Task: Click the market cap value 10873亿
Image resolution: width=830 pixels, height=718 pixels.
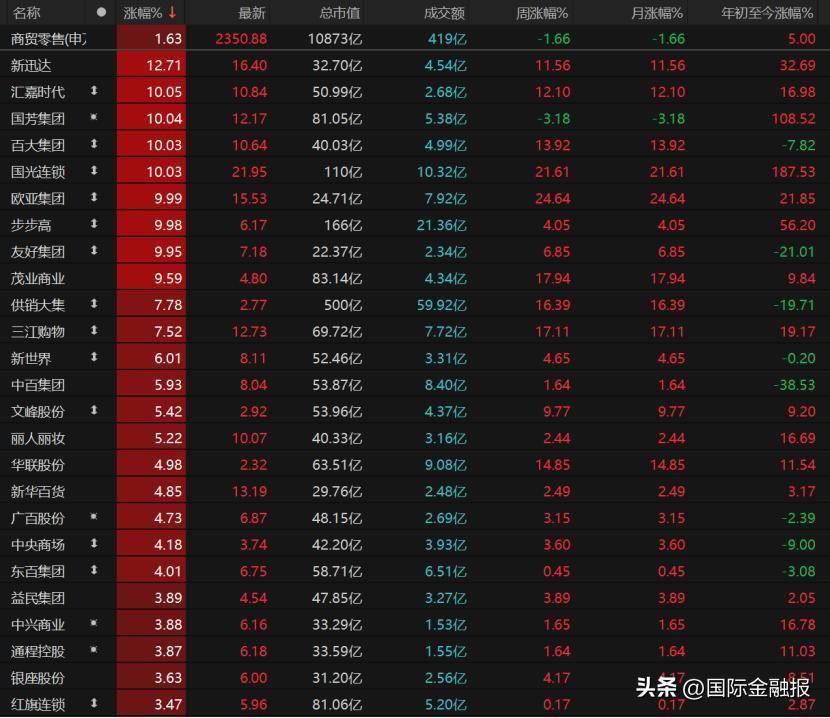Action: [335, 39]
